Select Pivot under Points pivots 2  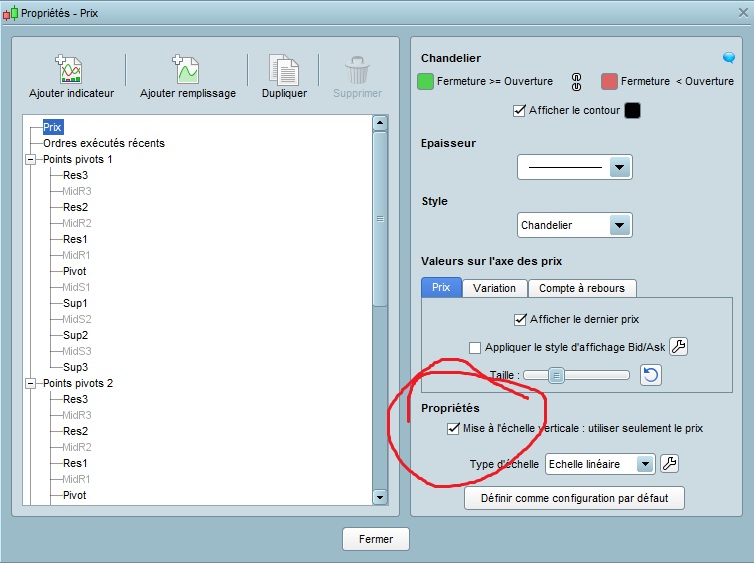[x=75, y=495]
